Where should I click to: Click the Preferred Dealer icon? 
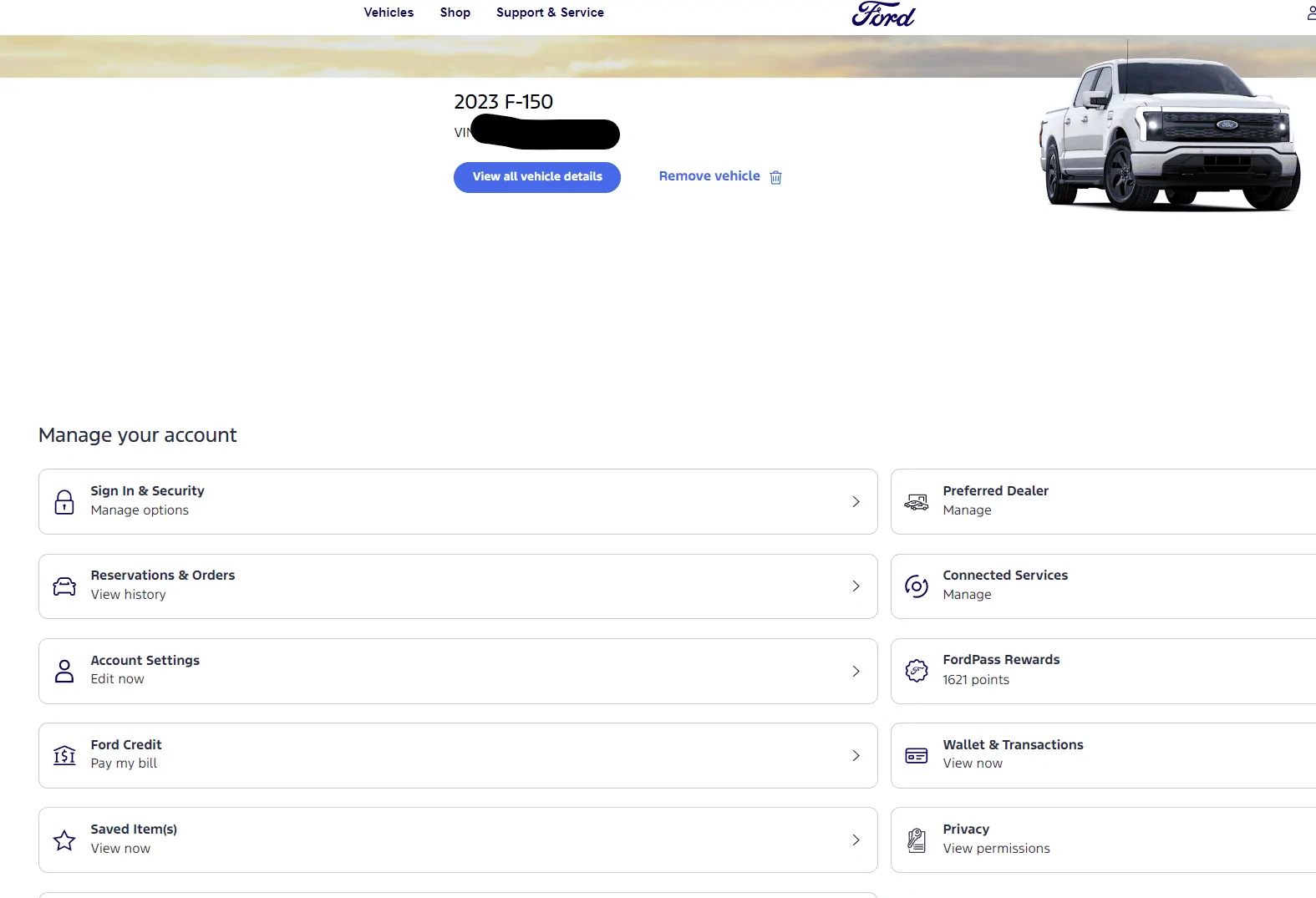(917, 502)
